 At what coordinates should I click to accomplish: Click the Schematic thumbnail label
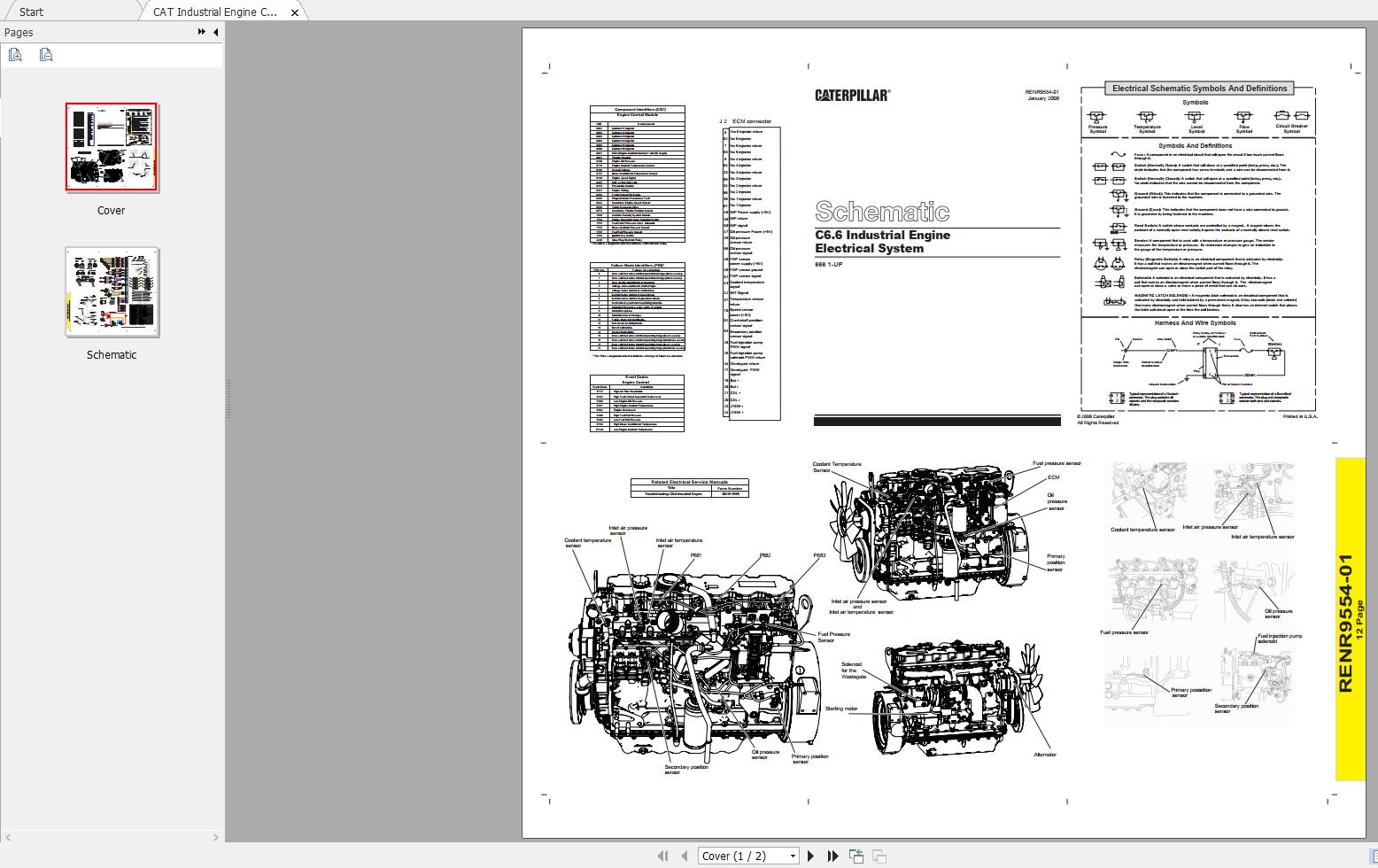[112, 355]
